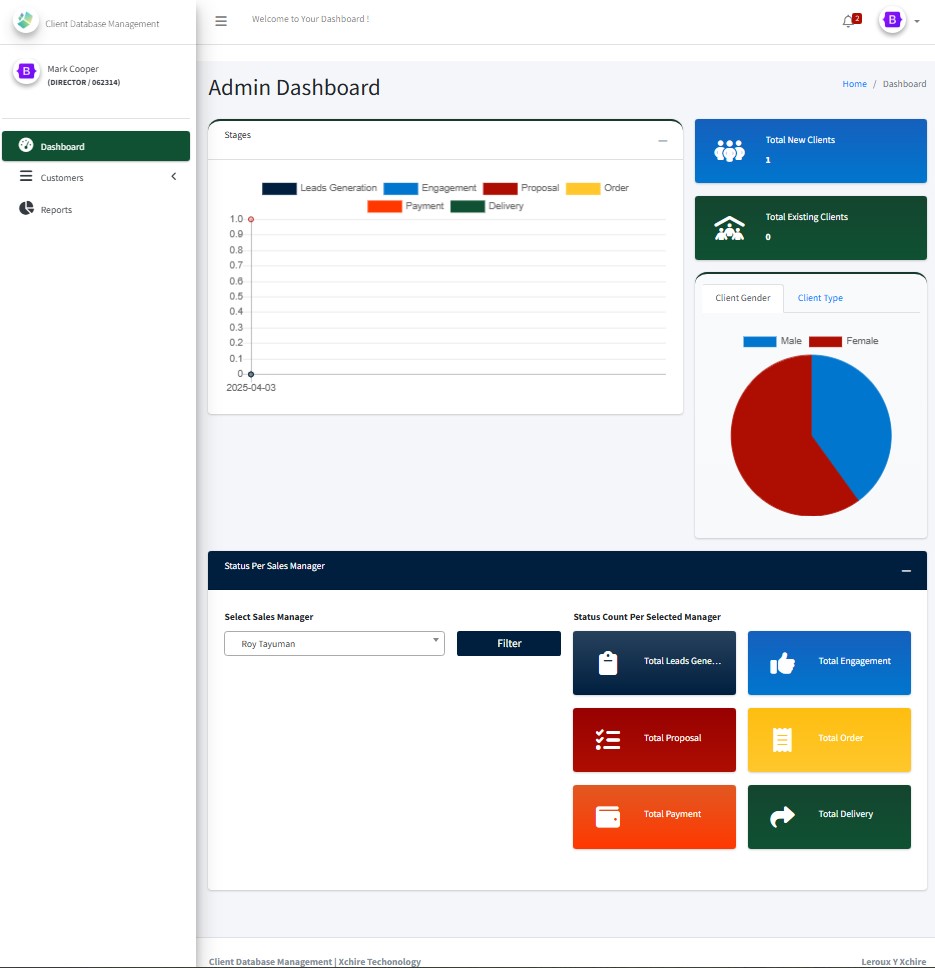
Task: Click the Dashboard speedometer icon
Action: 26,145
